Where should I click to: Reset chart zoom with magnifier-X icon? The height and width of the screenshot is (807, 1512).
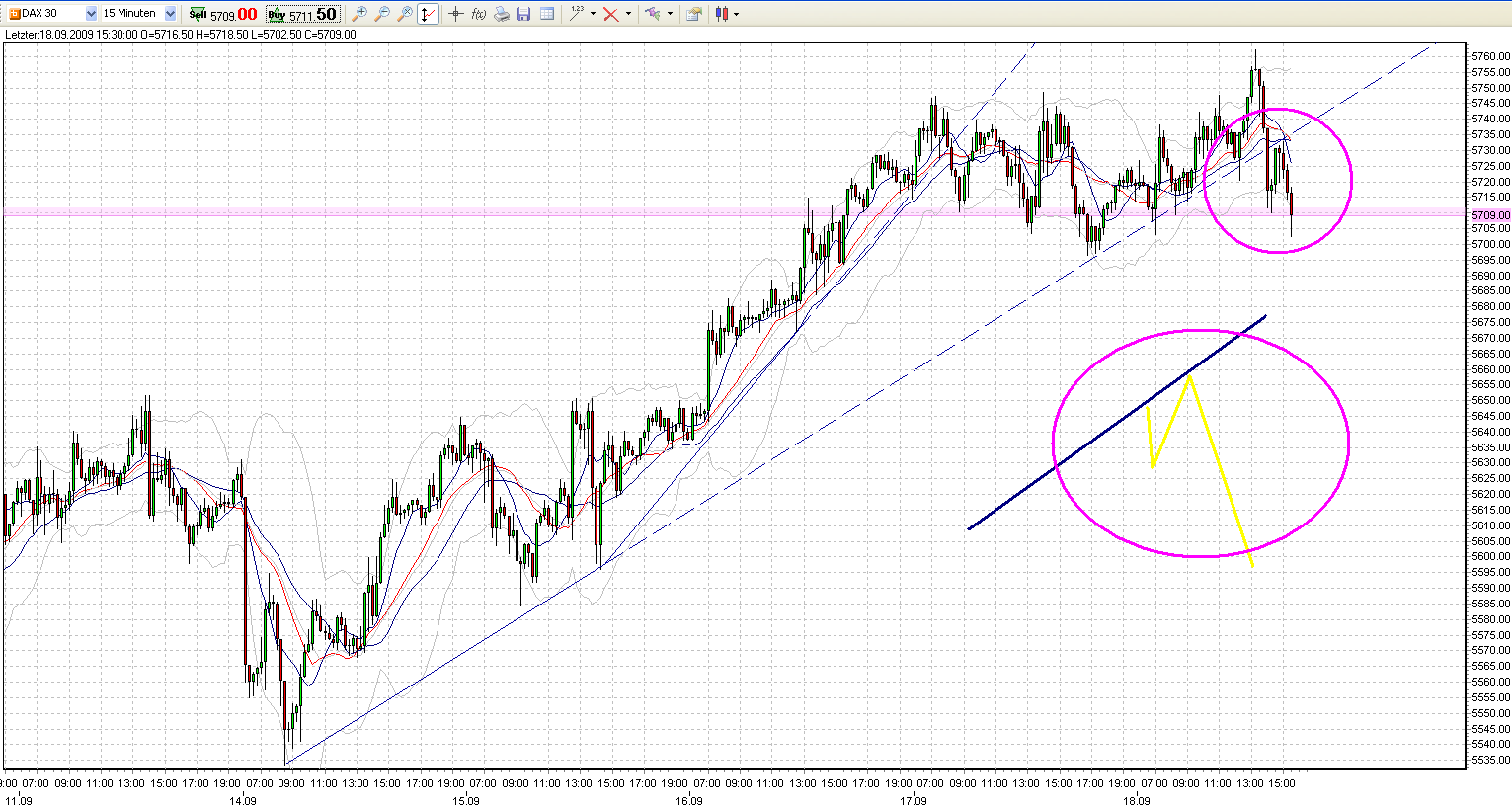pyautogui.click(x=405, y=14)
